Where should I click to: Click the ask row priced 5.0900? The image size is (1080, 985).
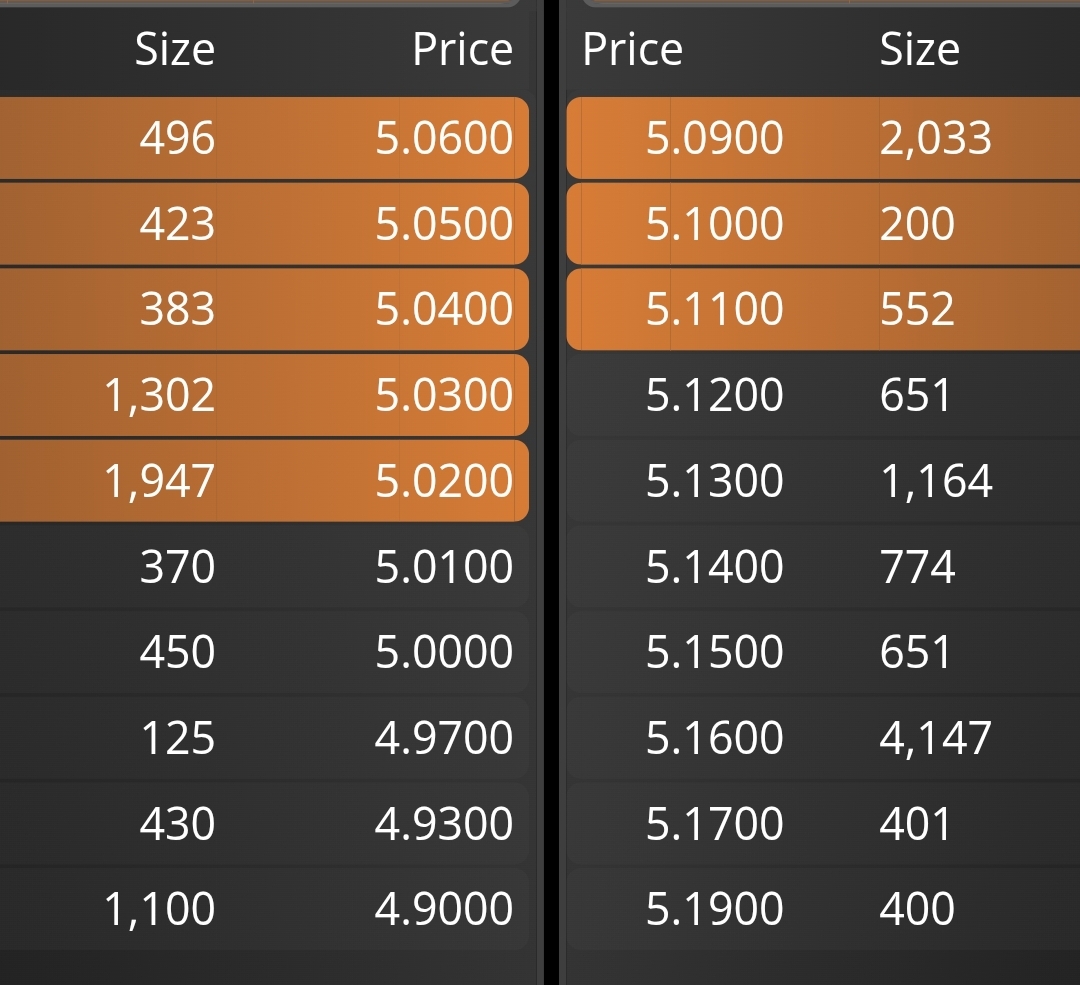coord(823,138)
